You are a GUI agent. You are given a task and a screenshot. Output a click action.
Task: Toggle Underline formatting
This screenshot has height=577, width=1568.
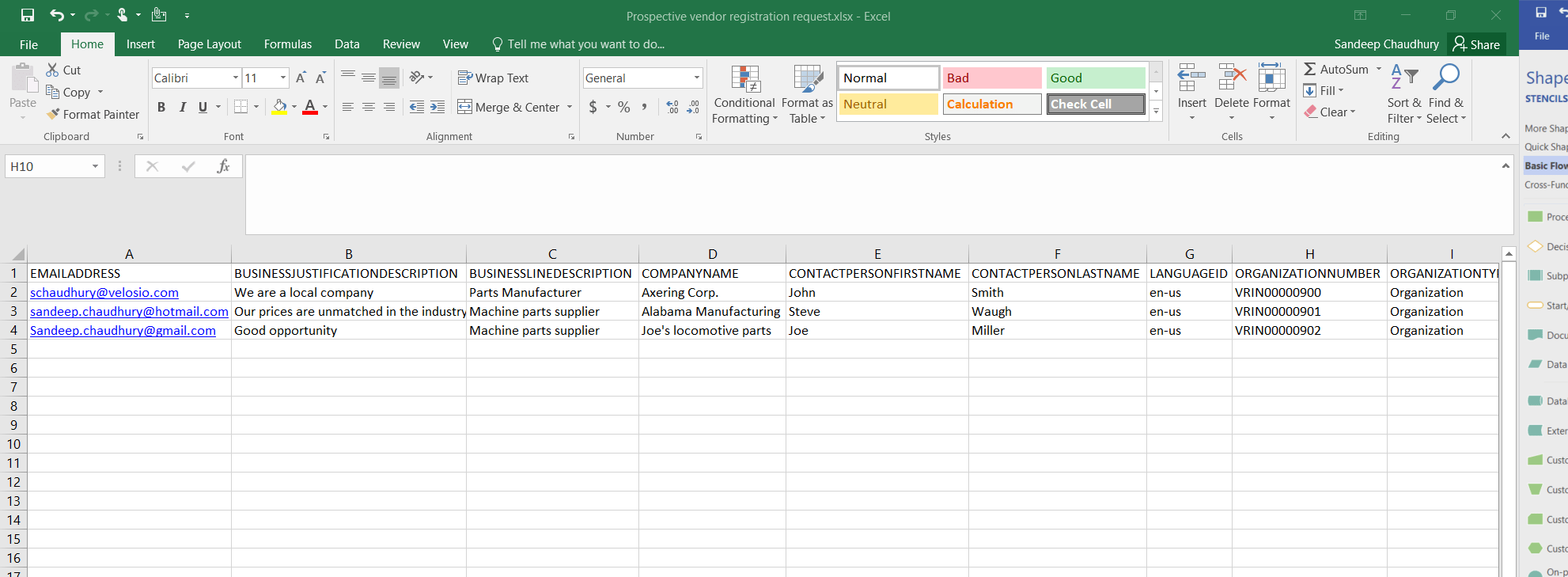[203, 107]
